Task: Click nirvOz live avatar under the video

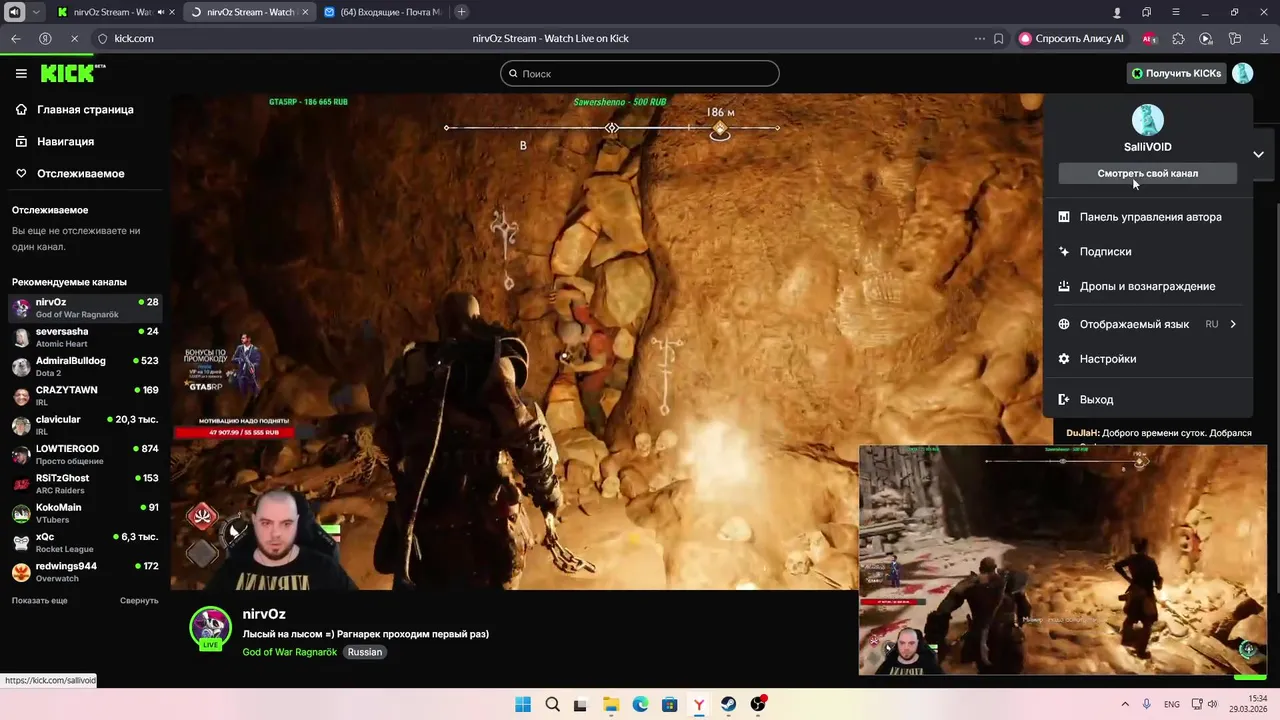Action: pyautogui.click(x=211, y=629)
